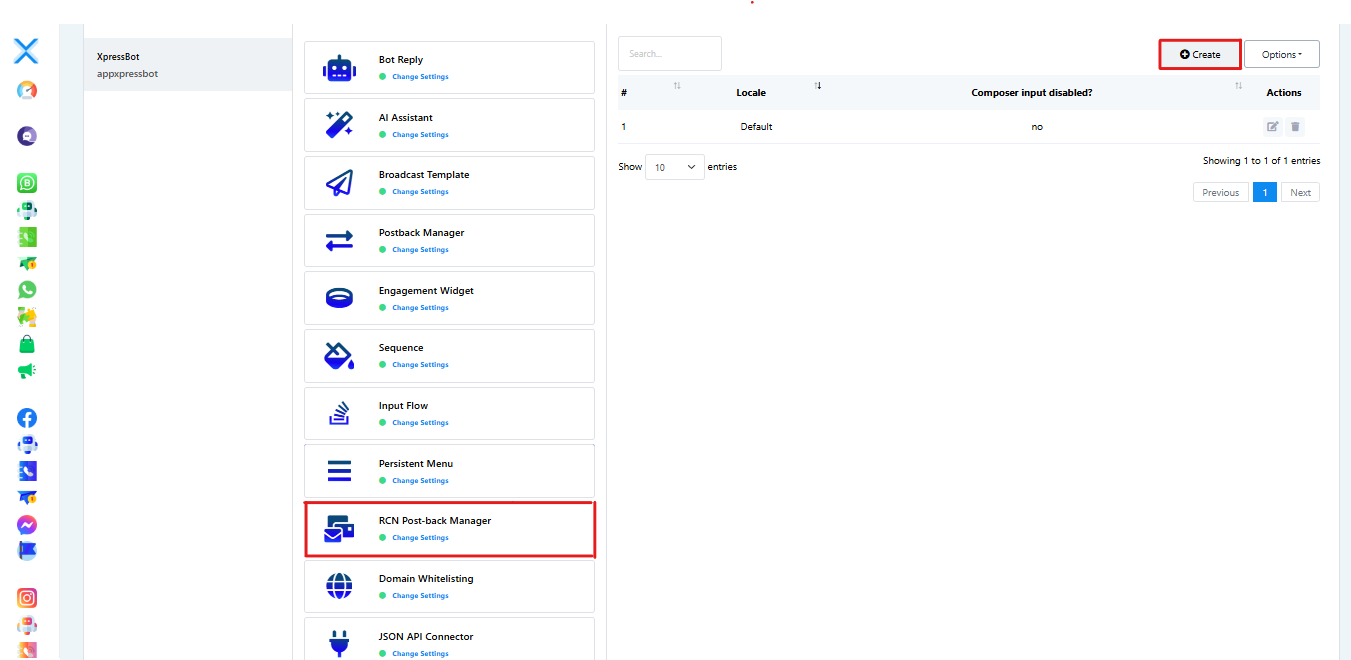Sort the table by Locale column
This screenshot has height=660, width=1351.
(x=751, y=93)
